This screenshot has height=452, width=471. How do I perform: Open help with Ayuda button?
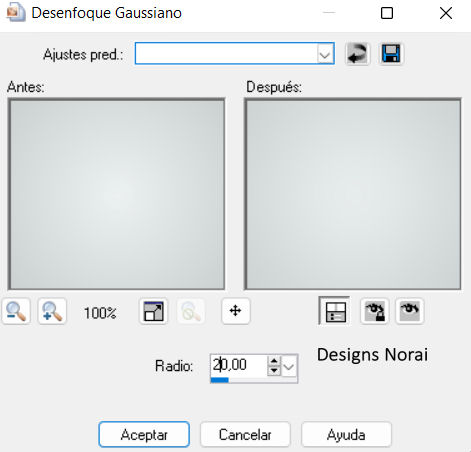[x=346, y=435]
